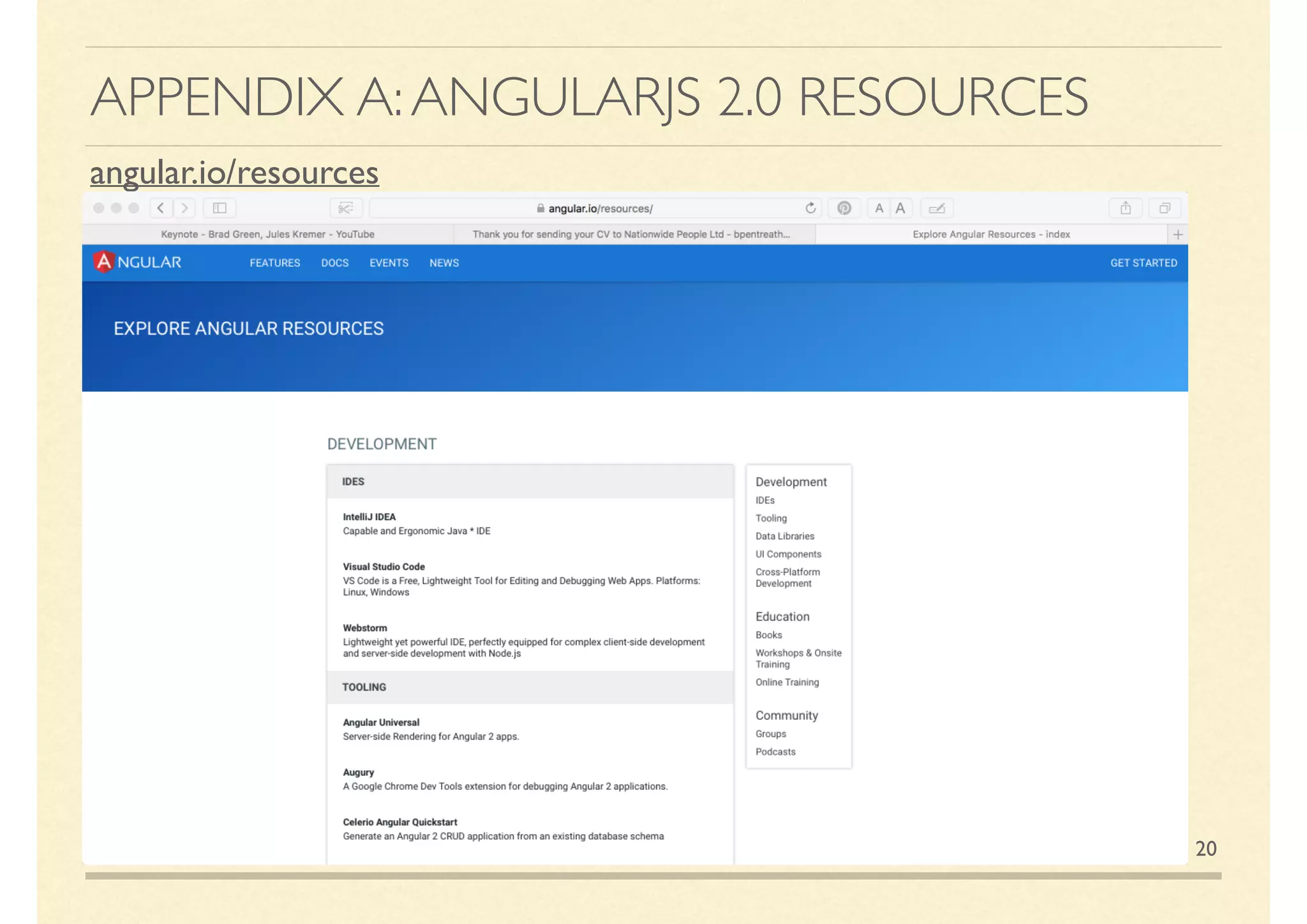Open a new tab with plus button

pos(1178,234)
